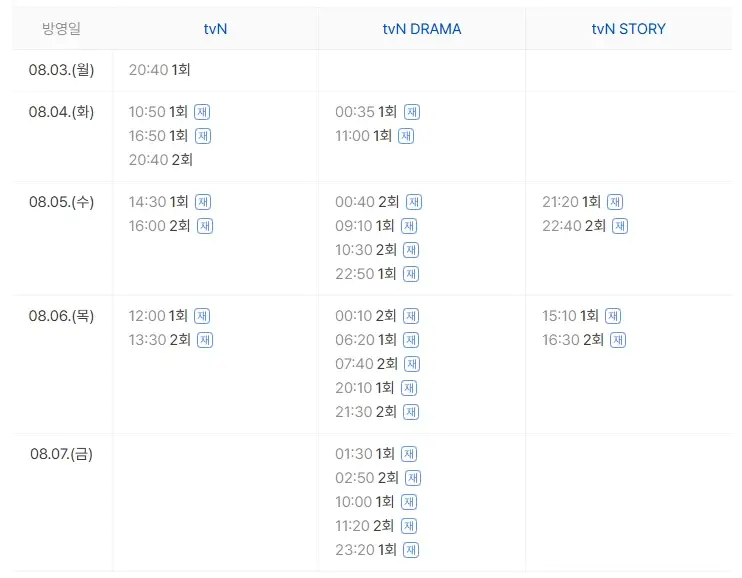Click the 13:30 2회 tvN entry

pyautogui.click(x=159, y=340)
